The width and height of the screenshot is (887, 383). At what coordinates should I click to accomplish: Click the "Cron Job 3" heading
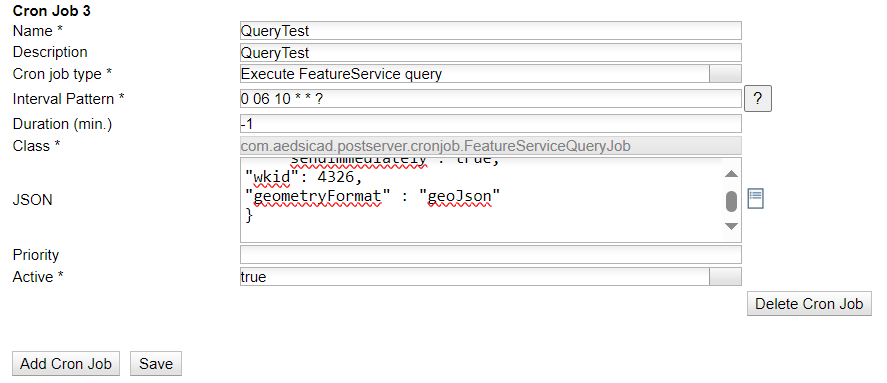[51, 11]
